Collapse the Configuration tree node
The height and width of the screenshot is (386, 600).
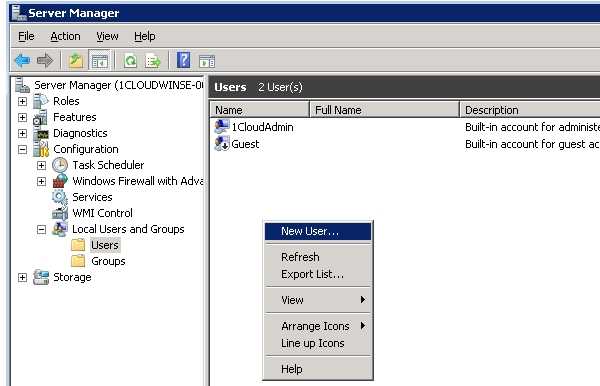coord(22,149)
